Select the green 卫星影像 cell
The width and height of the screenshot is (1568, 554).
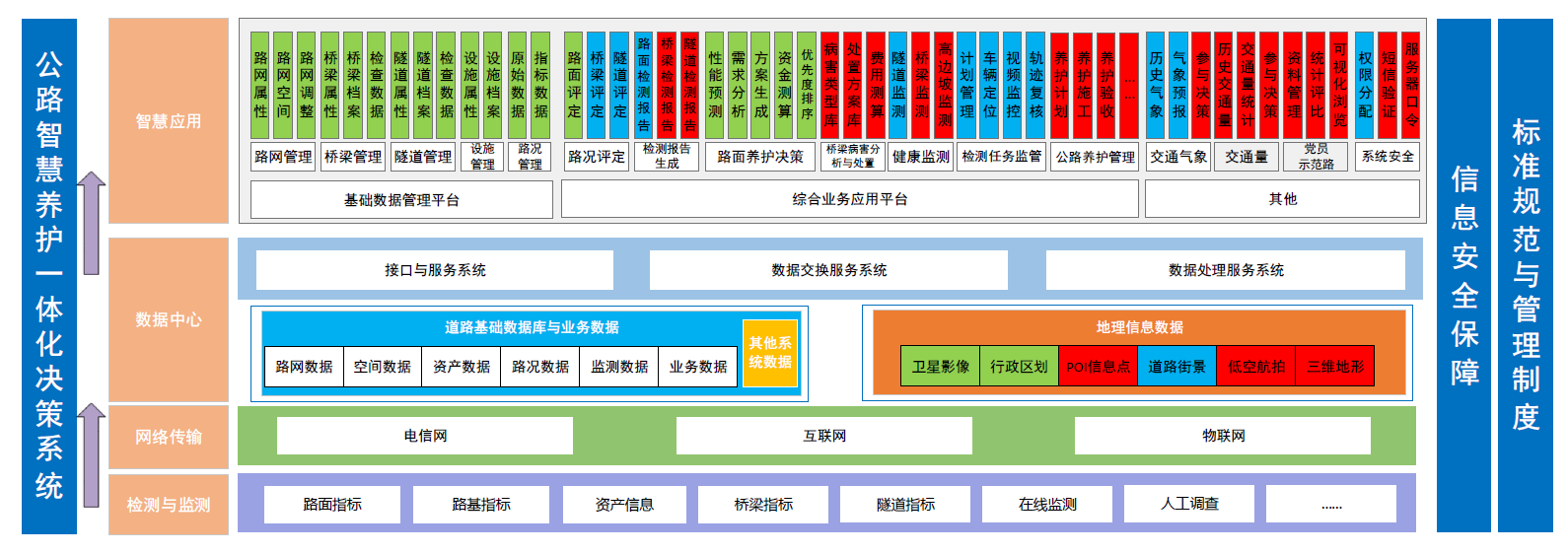point(940,367)
